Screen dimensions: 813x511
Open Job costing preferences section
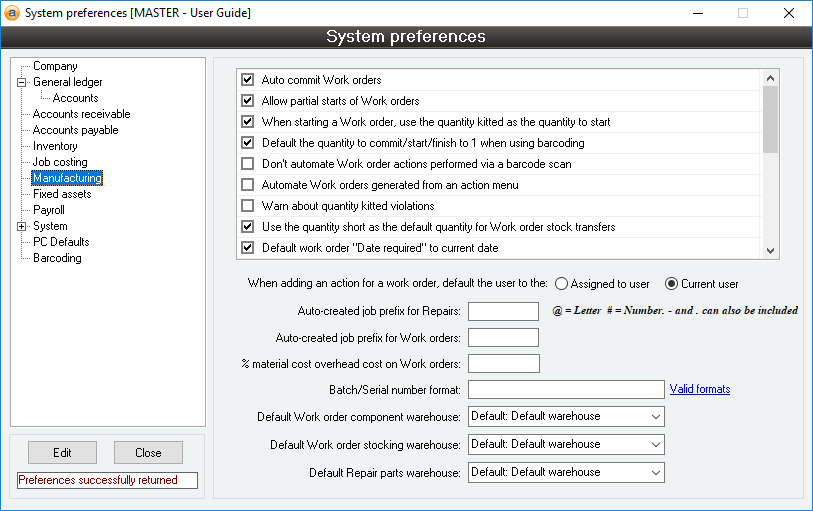pos(60,162)
